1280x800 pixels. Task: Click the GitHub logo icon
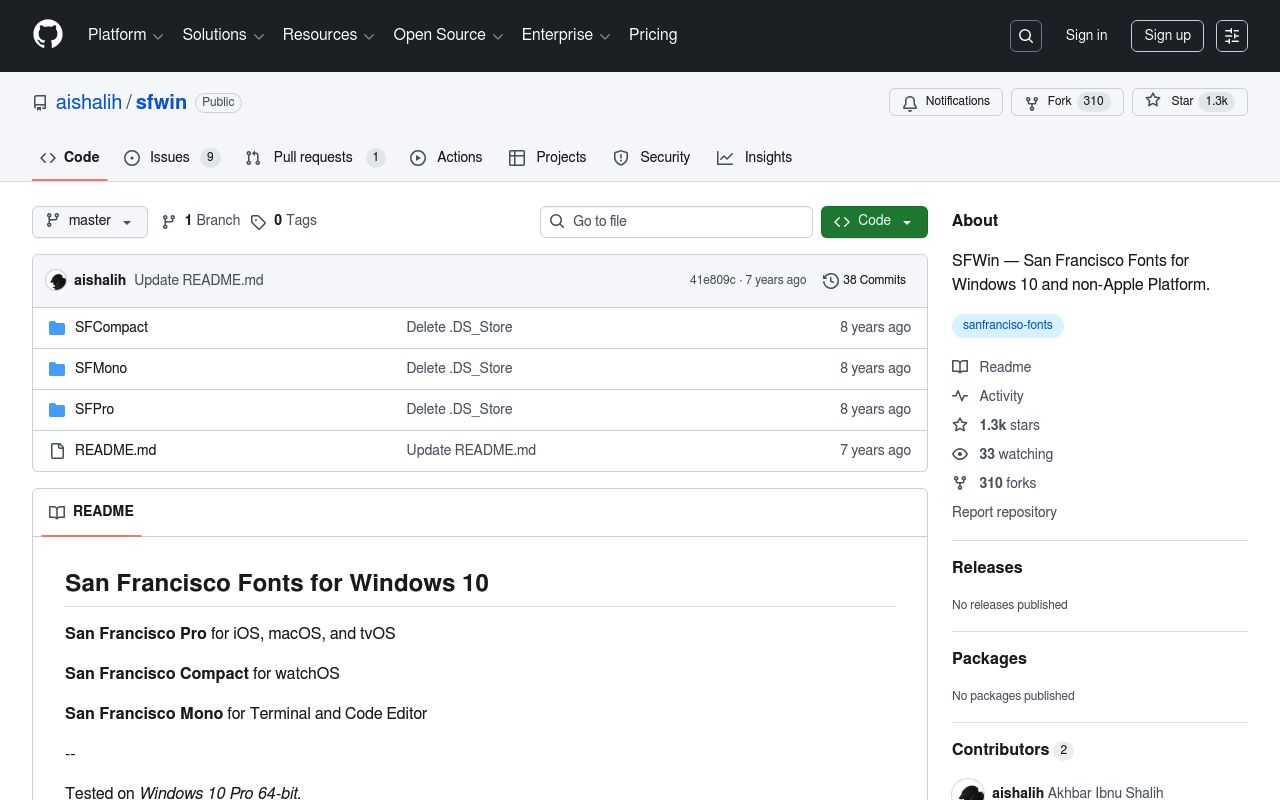pos(48,35)
